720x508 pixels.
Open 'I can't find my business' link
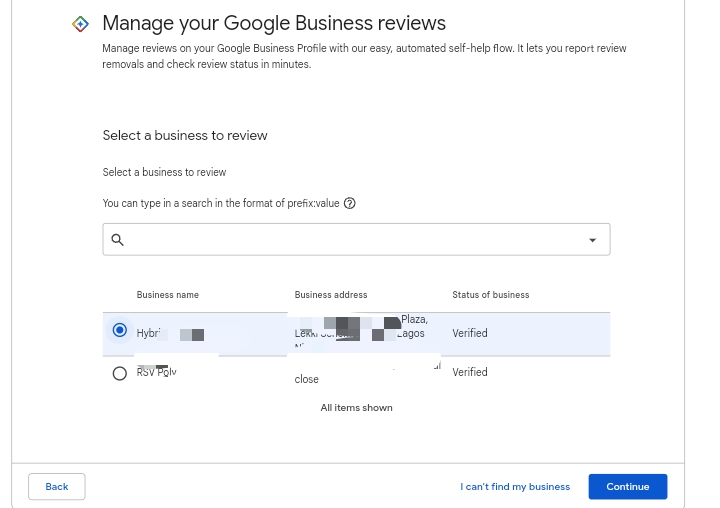[x=515, y=486]
